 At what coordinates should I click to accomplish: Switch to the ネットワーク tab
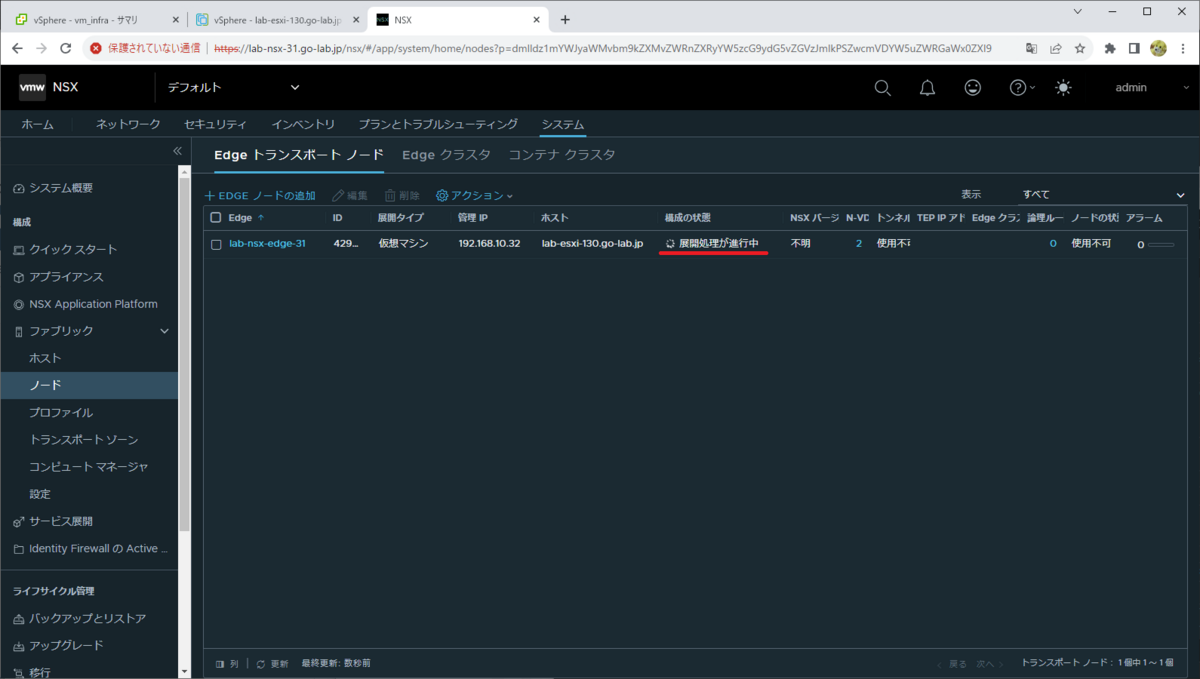(x=128, y=124)
